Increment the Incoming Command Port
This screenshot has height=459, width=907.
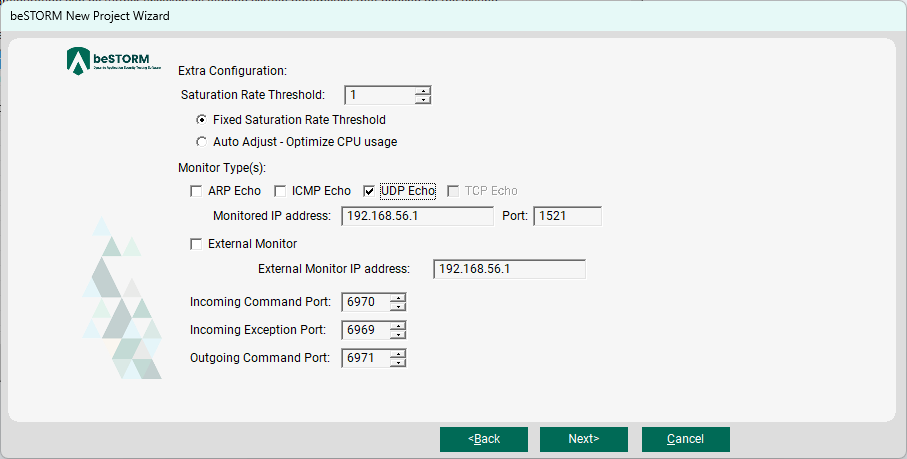398,297
